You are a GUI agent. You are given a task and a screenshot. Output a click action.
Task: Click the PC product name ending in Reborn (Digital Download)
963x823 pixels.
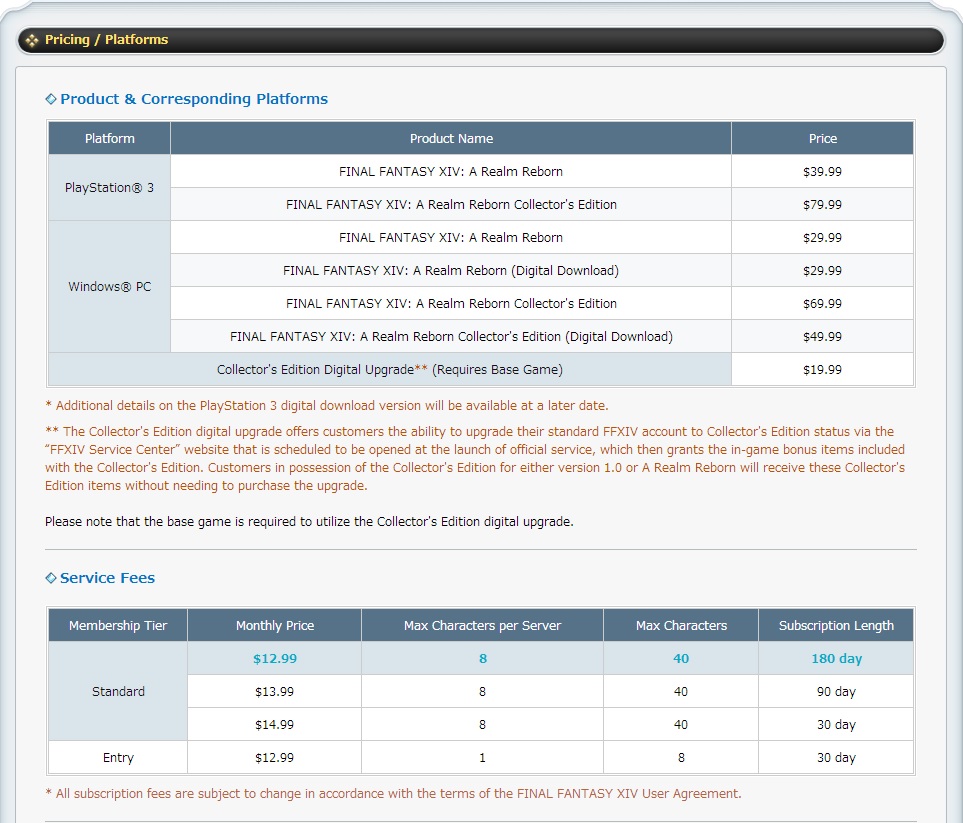click(451, 270)
